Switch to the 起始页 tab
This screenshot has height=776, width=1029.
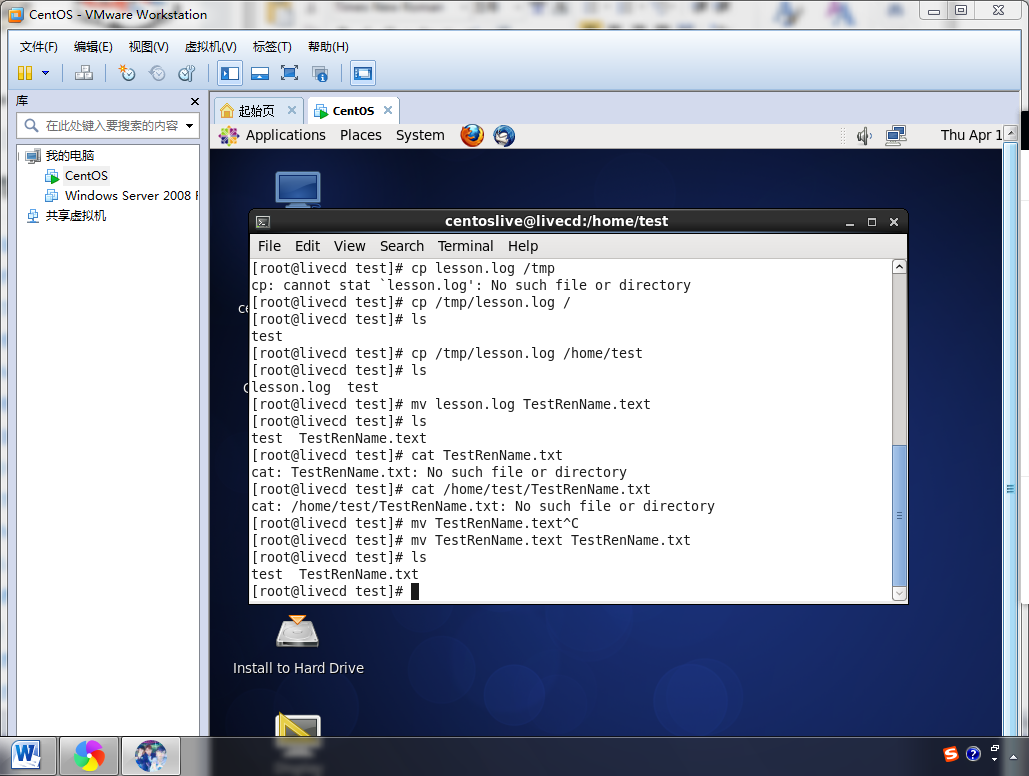tap(254, 110)
